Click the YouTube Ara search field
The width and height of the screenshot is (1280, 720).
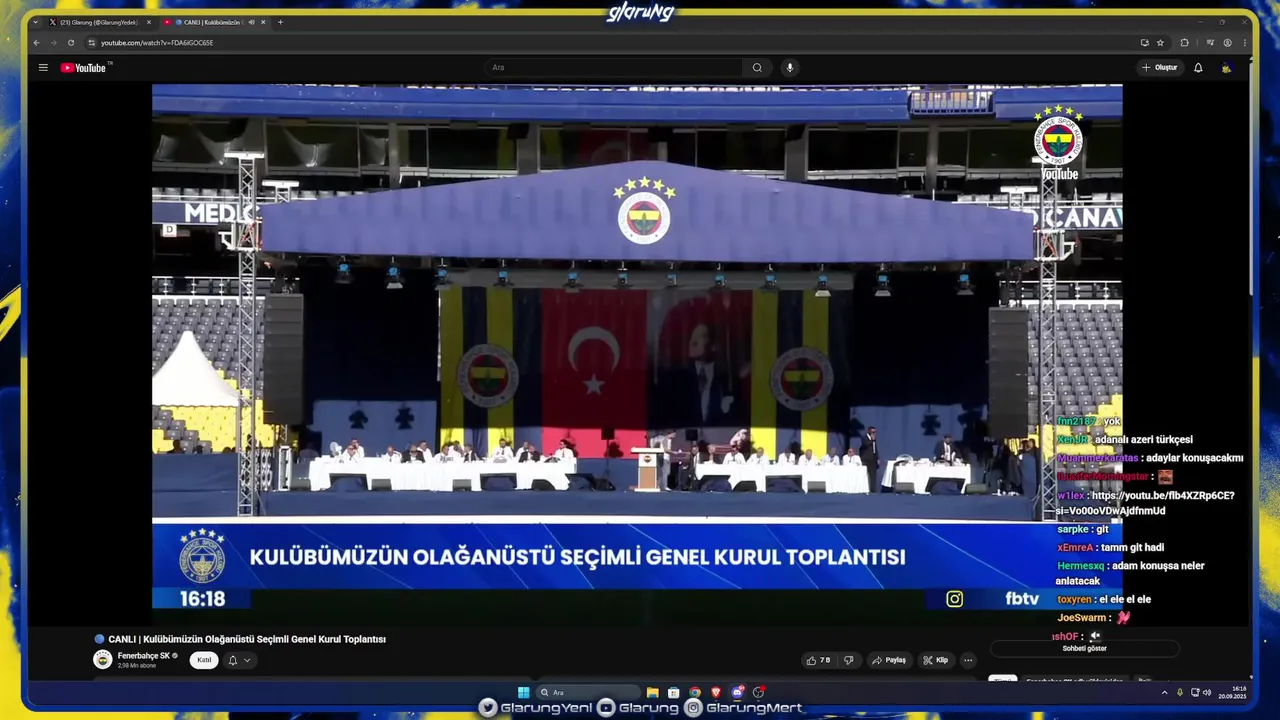click(614, 68)
